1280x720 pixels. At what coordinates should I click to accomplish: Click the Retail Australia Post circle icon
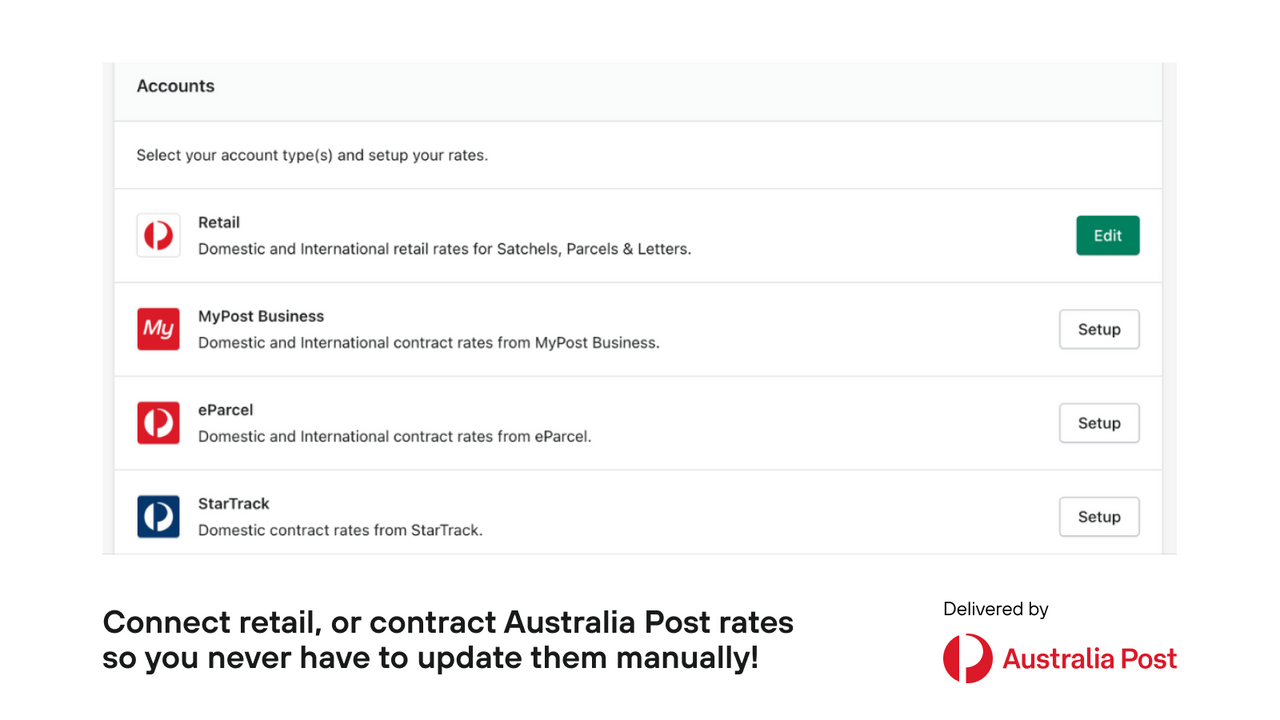[157, 235]
